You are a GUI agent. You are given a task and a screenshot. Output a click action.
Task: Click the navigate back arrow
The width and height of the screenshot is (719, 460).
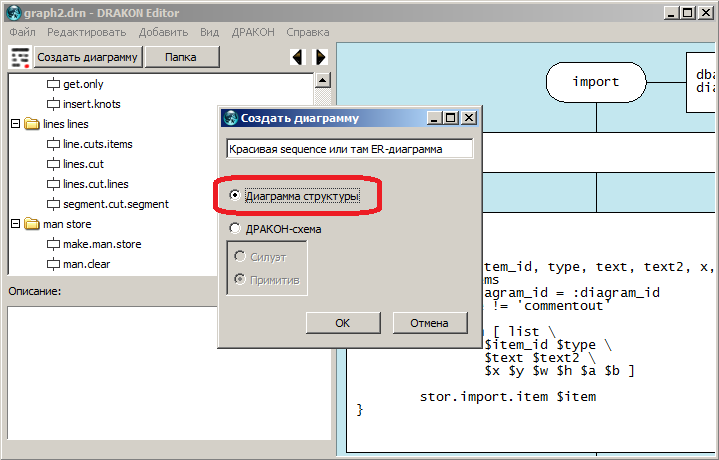point(297,57)
